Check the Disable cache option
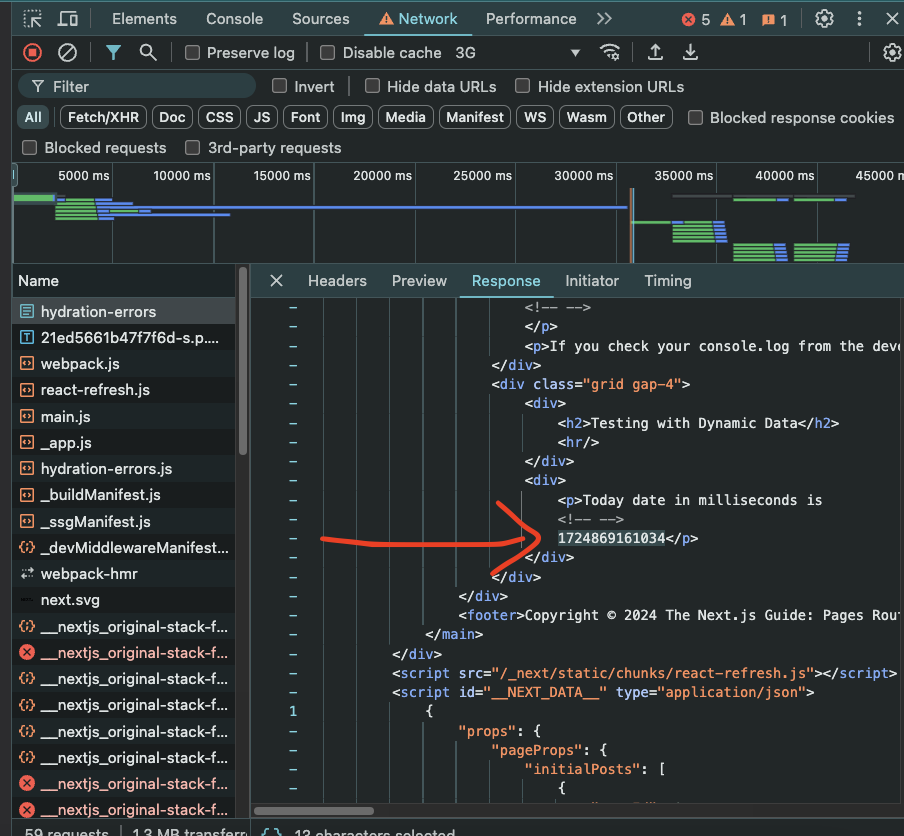This screenshot has height=836, width=904. coord(328,53)
